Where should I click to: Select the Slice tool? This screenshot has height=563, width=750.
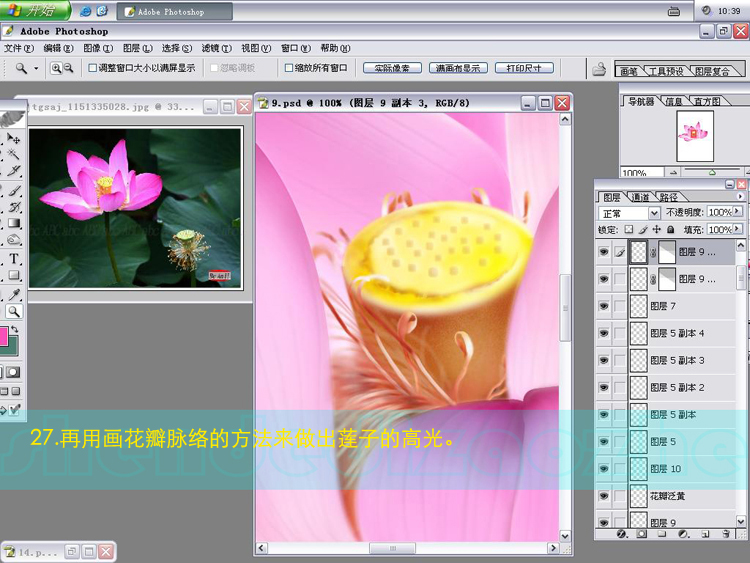click(13, 171)
